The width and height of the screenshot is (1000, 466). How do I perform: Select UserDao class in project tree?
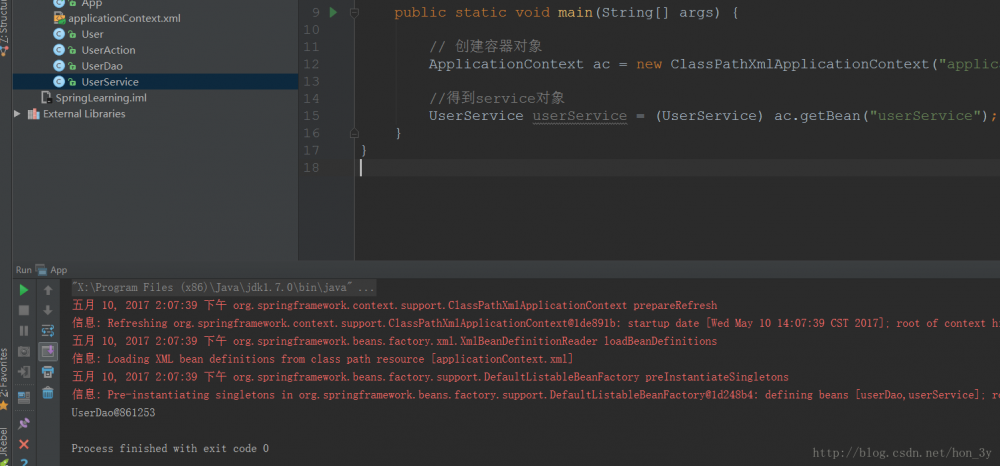101,66
